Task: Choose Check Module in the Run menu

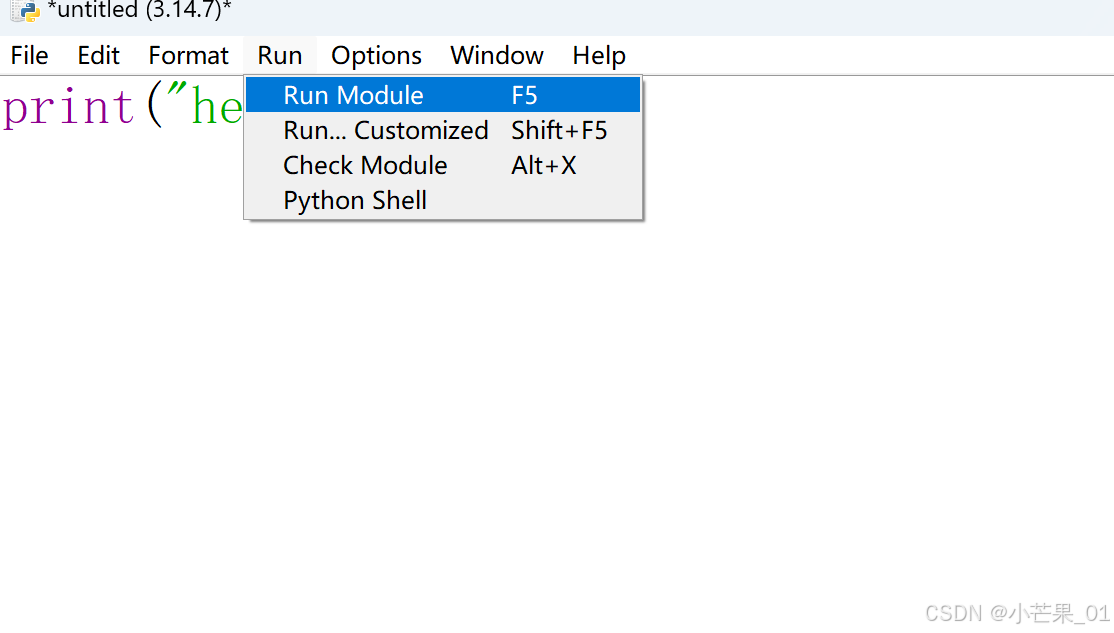Action: click(x=443, y=165)
